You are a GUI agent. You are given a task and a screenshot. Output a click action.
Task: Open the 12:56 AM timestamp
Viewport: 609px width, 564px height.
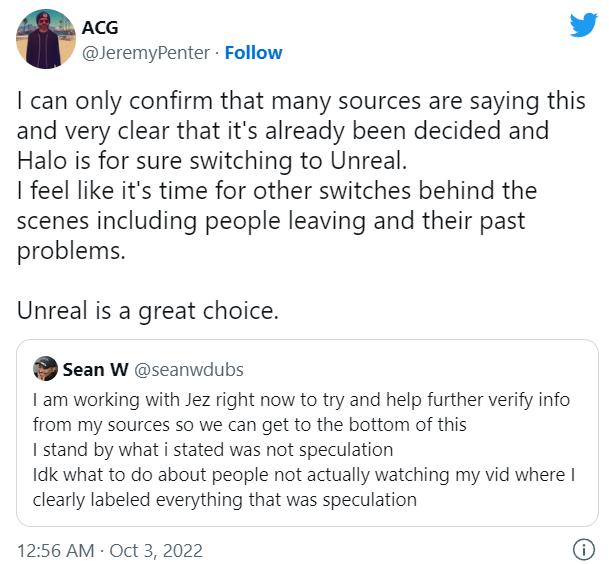pos(56,549)
